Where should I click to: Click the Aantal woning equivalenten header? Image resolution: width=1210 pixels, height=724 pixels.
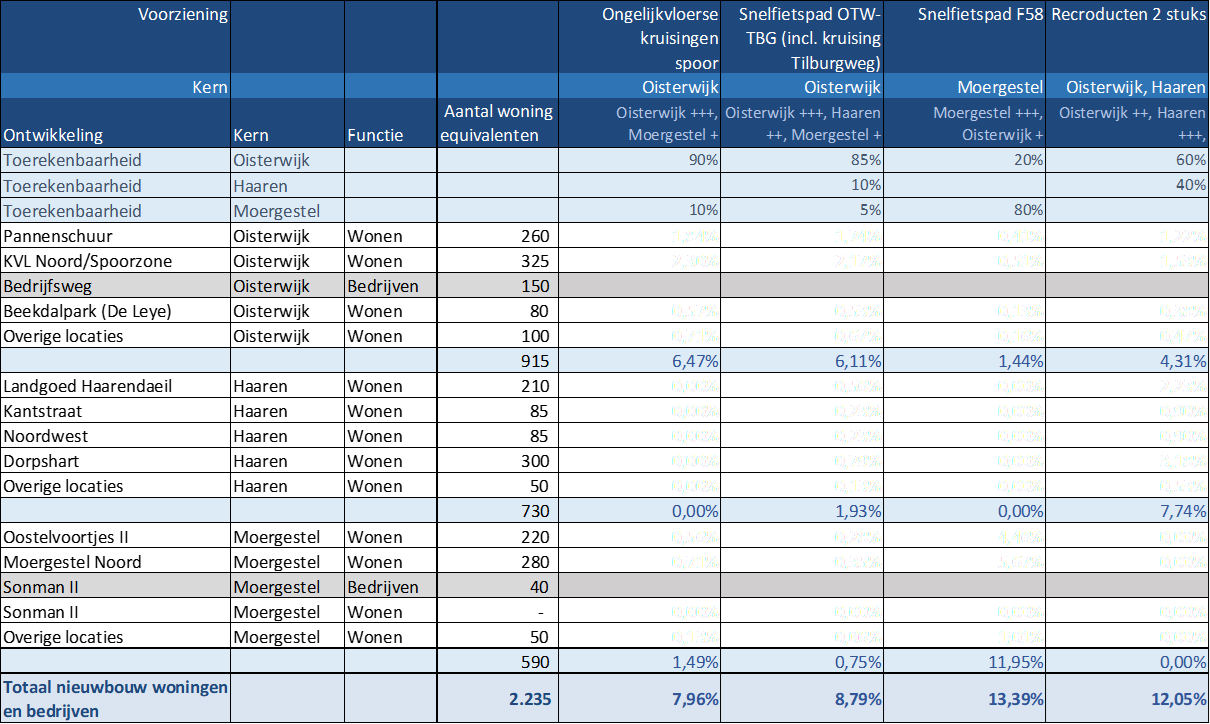pos(498,123)
